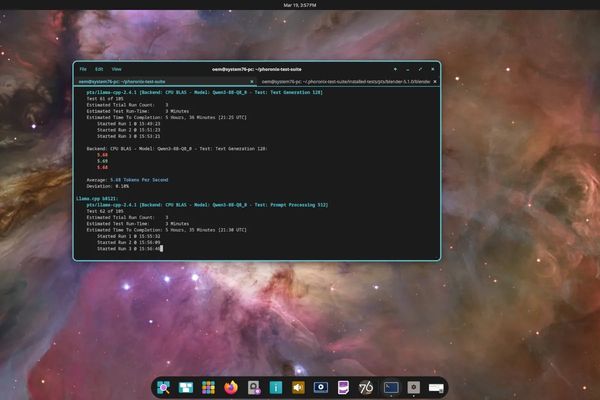Click the 'Started Run 2 @ 15:56:09' line
The height and width of the screenshot is (400, 600).
point(129,242)
